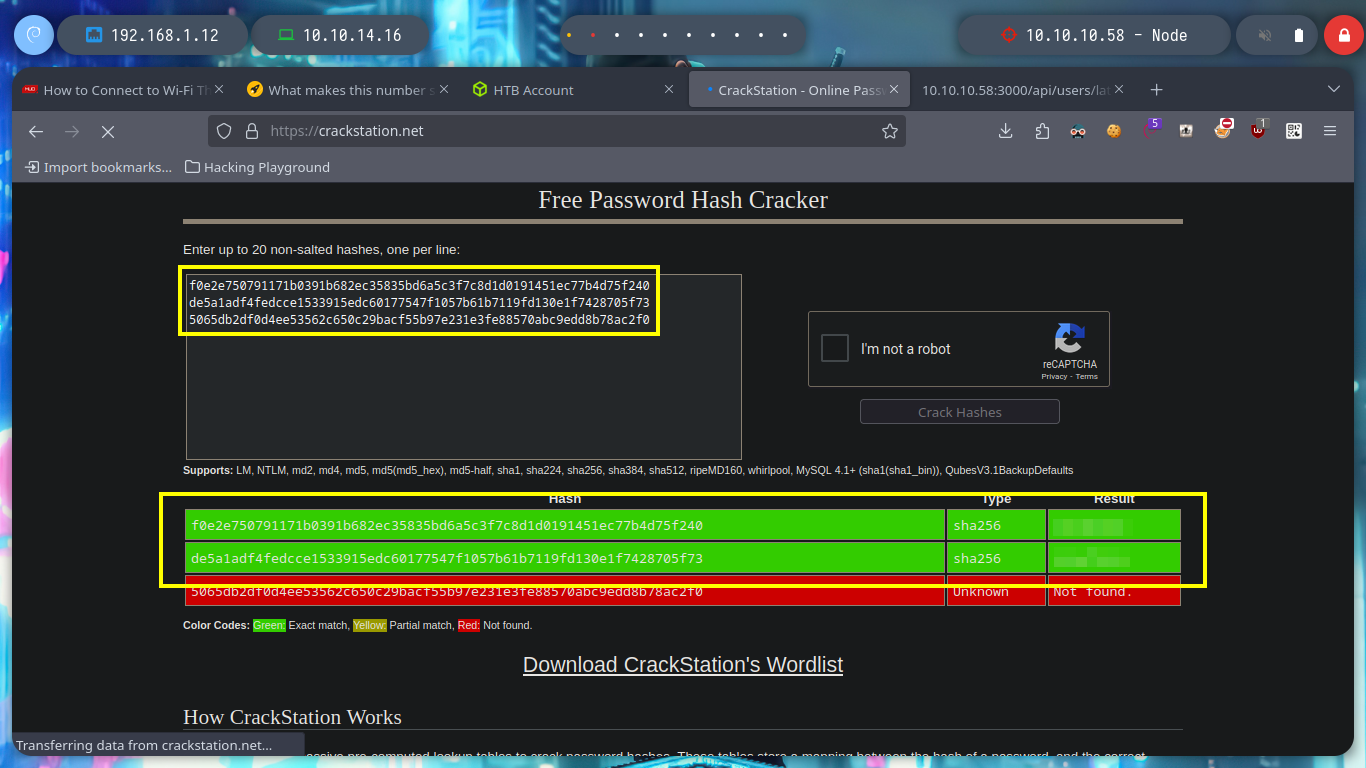Click Import bookmarks in bookmarks bar
The height and width of the screenshot is (768, 1366).
tap(99, 167)
